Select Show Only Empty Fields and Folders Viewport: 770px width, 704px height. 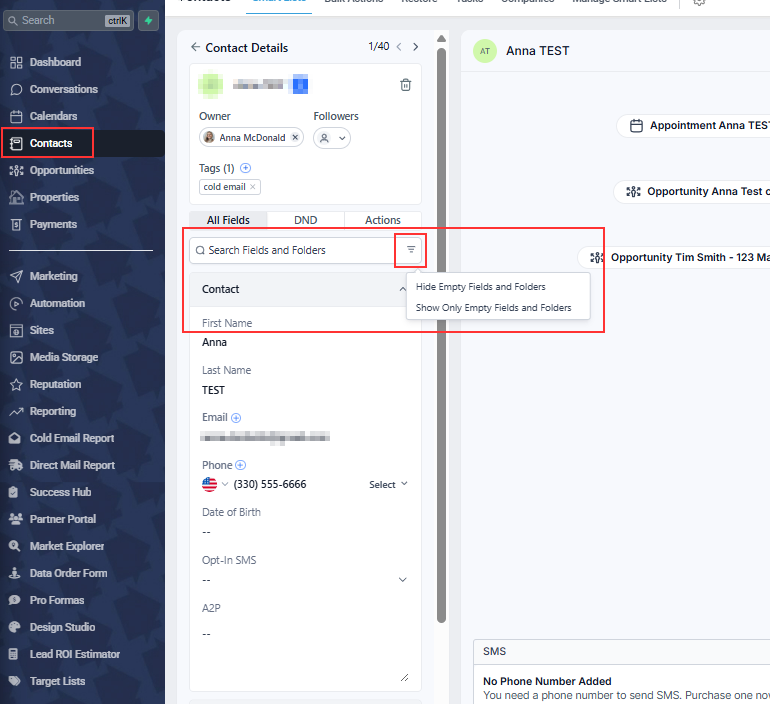coord(494,308)
